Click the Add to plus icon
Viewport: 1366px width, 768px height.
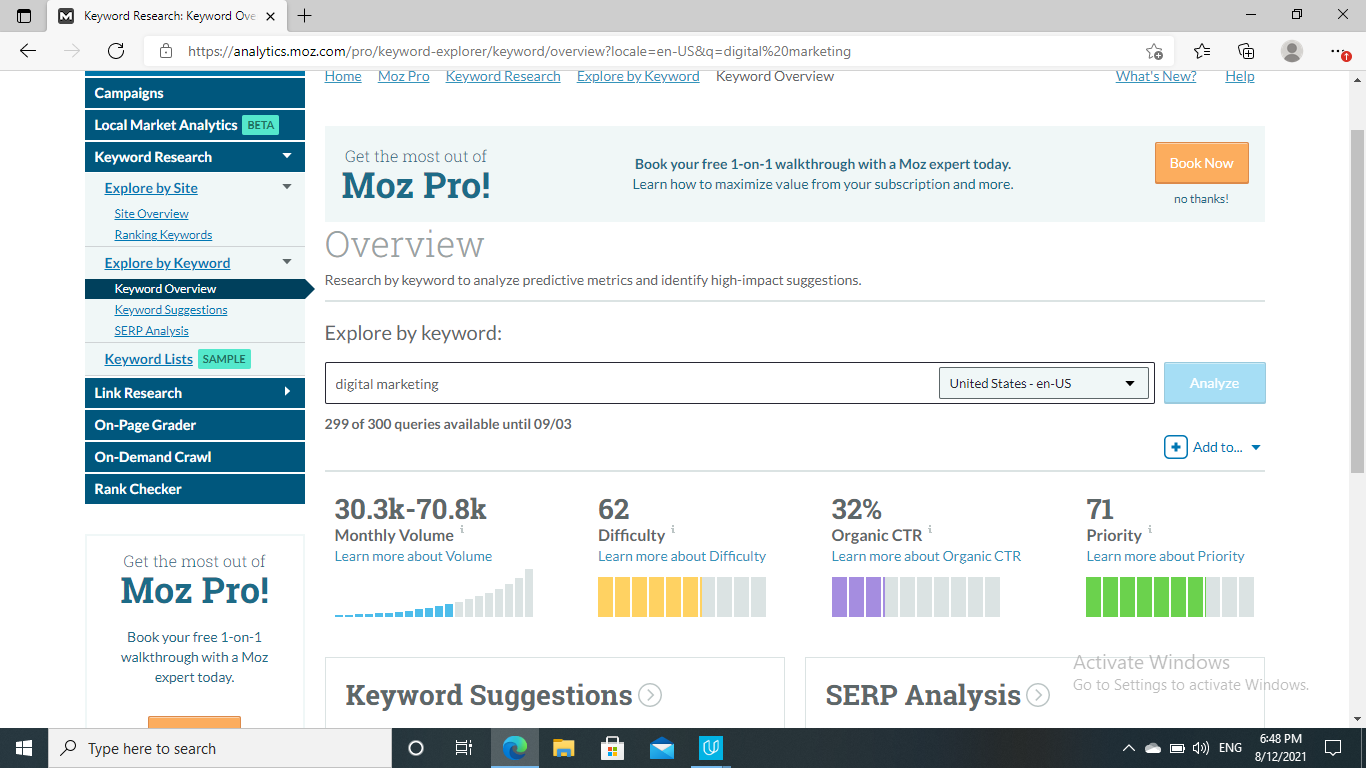pyautogui.click(x=1176, y=447)
